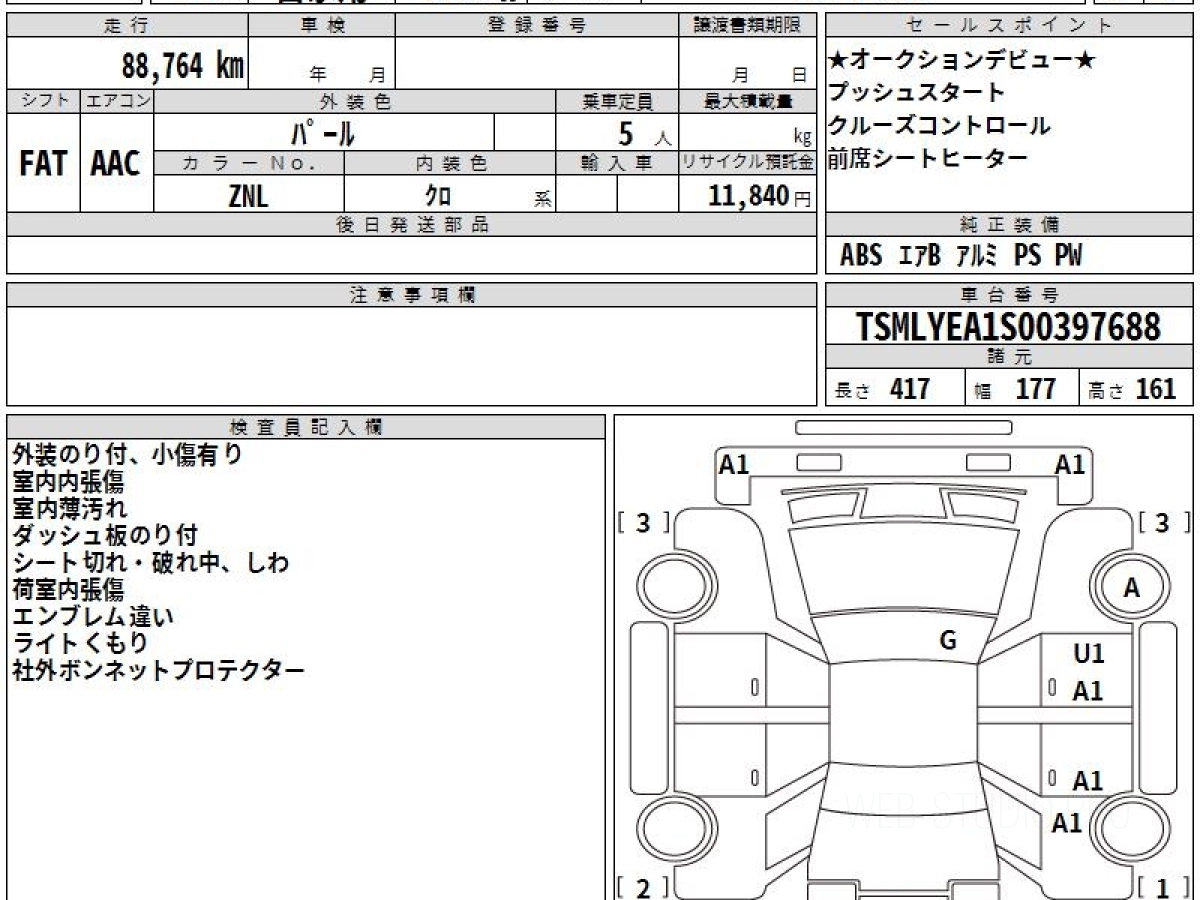Select the 5 人 seating capacity value
Image resolution: width=1200 pixels, height=900 pixels.
pyautogui.click(x=645, y=133)
